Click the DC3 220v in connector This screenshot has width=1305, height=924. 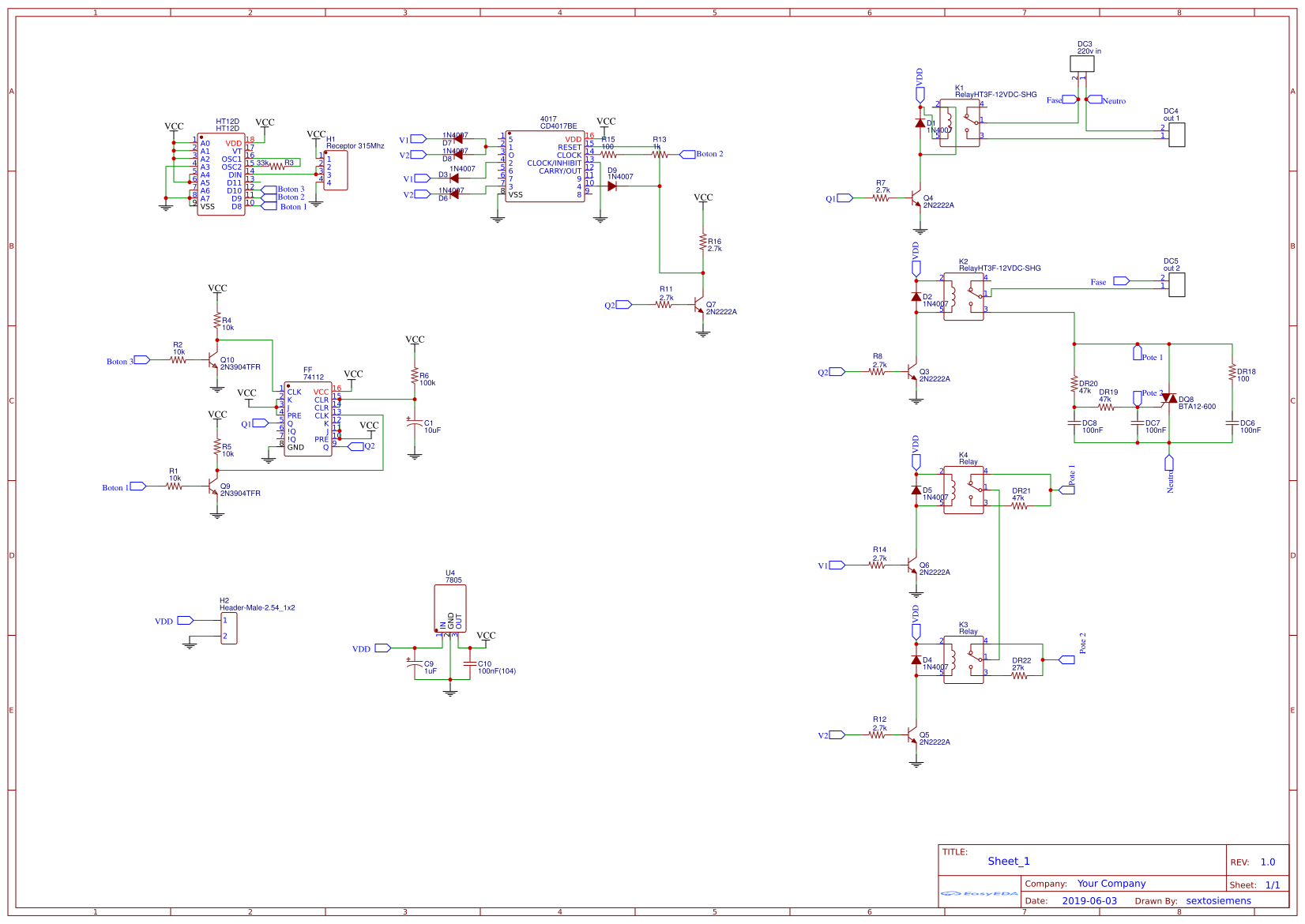1082,64
